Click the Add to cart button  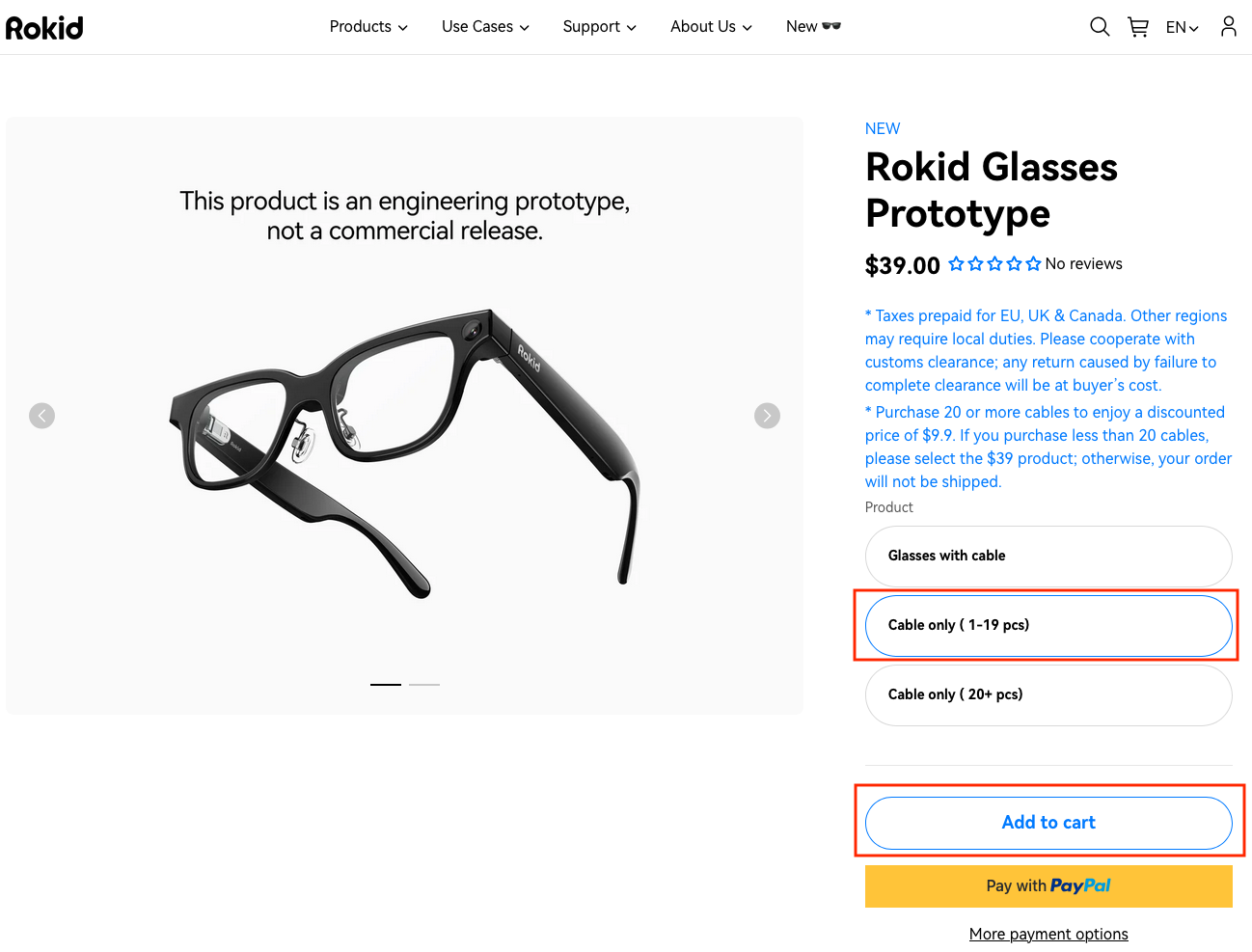coord(1048,823)
